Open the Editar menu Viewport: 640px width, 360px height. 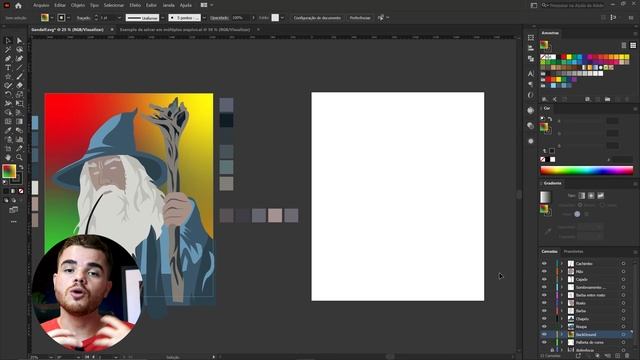pyautogui.click(x=60, y=5)
